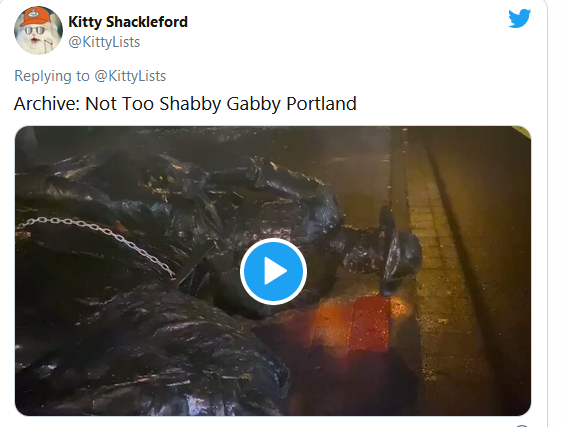Play the embedded Portland video
562x427 pixels.
pos(273,271)
